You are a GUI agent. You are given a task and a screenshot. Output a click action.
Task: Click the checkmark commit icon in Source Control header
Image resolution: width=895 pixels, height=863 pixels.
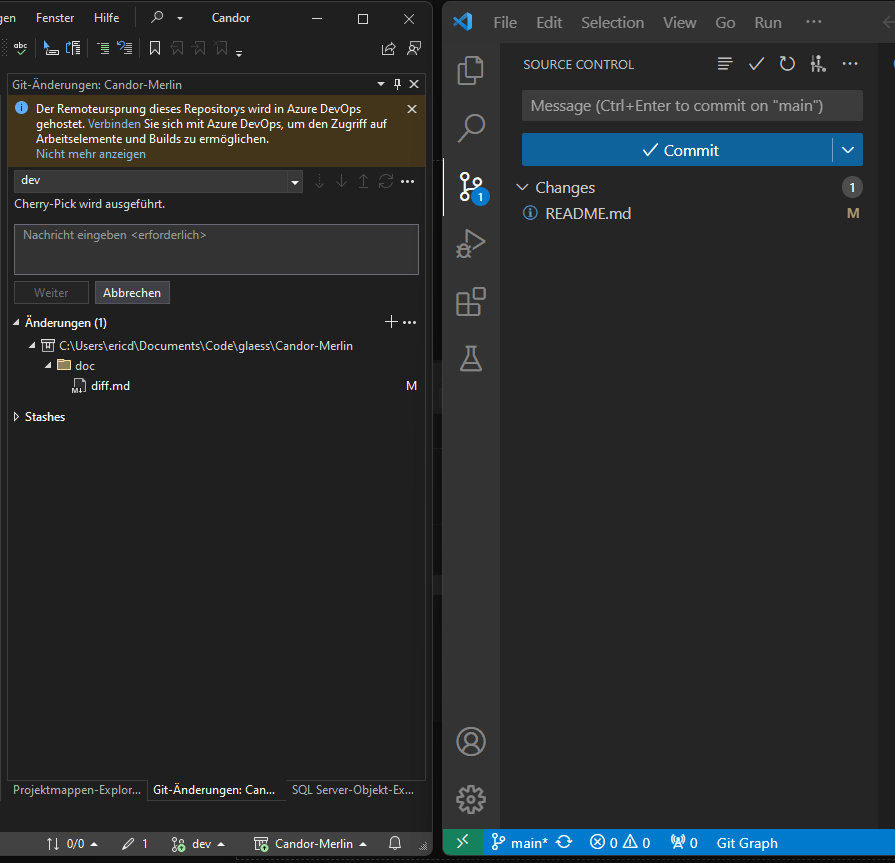[756, 64]
